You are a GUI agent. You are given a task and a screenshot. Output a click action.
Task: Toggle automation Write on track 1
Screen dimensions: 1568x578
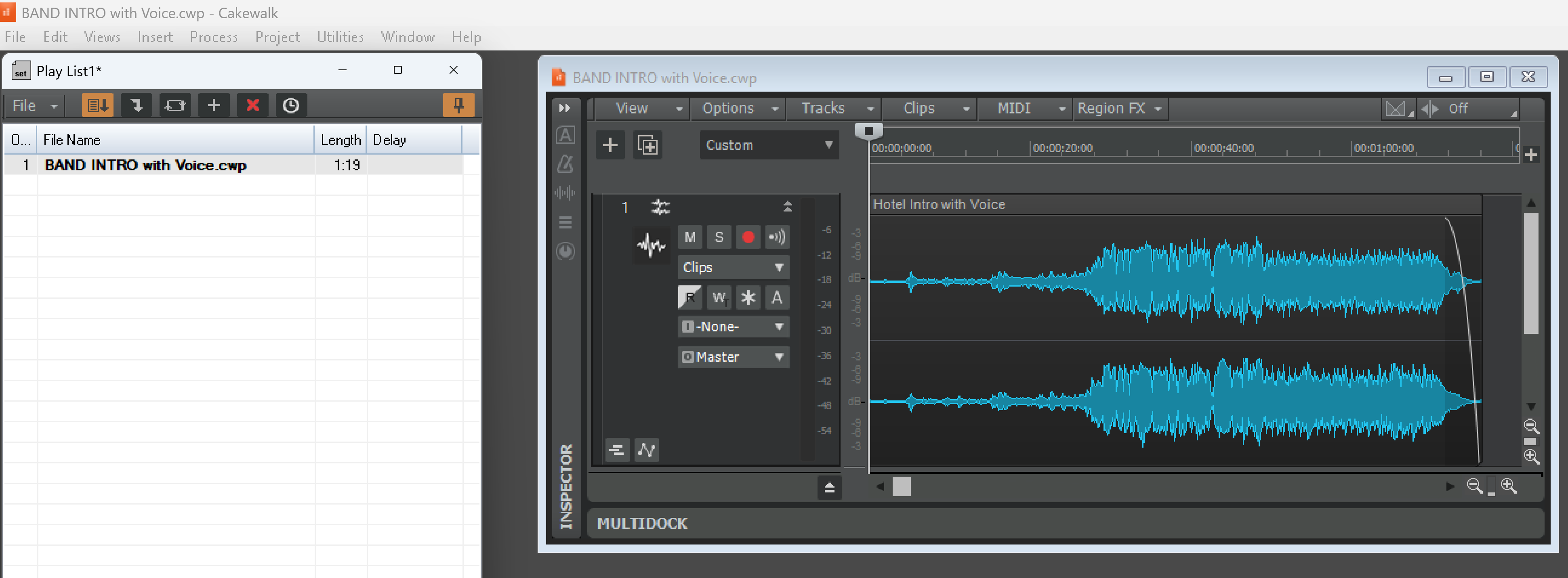coord(719,297)
